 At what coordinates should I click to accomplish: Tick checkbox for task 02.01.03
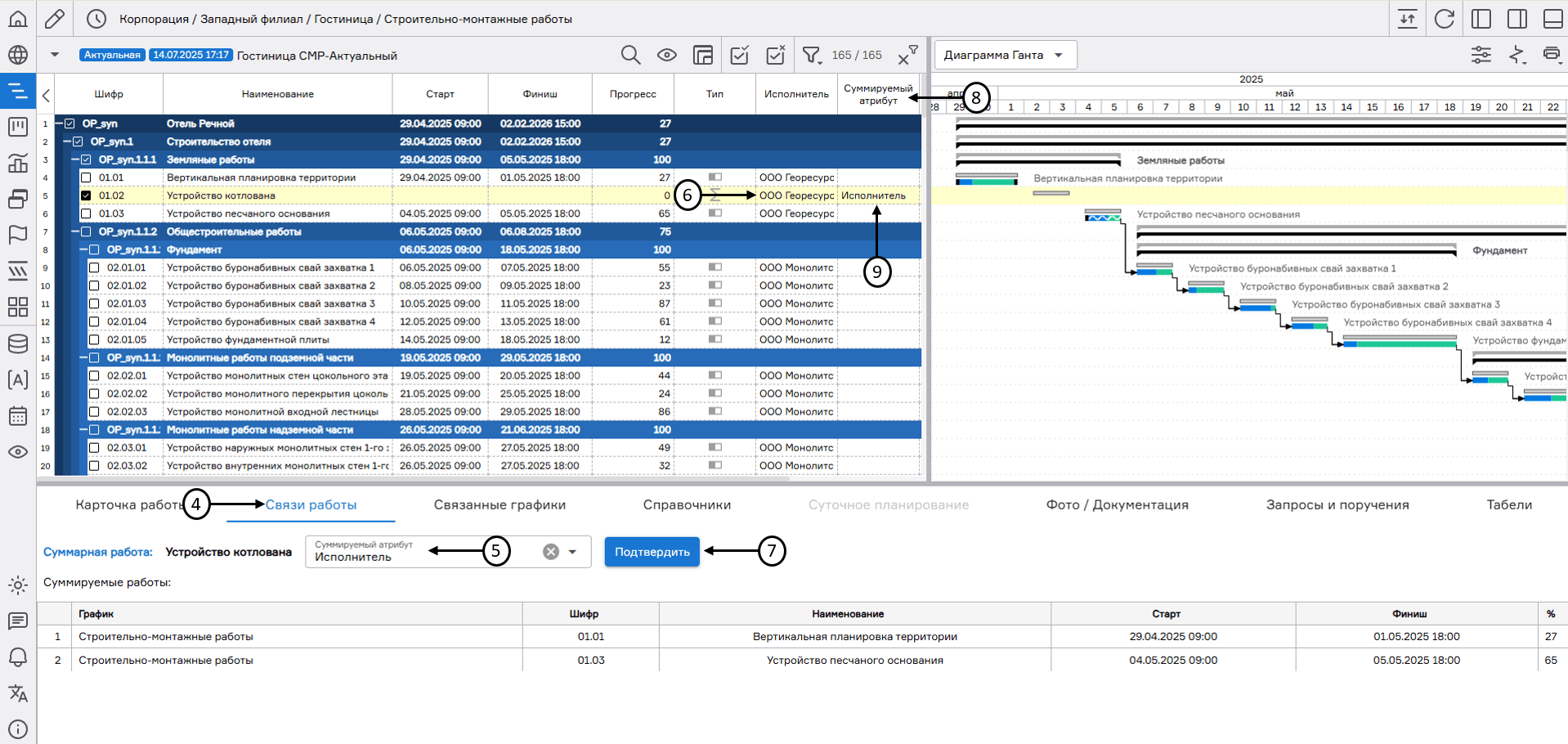[x=94, y=303]
